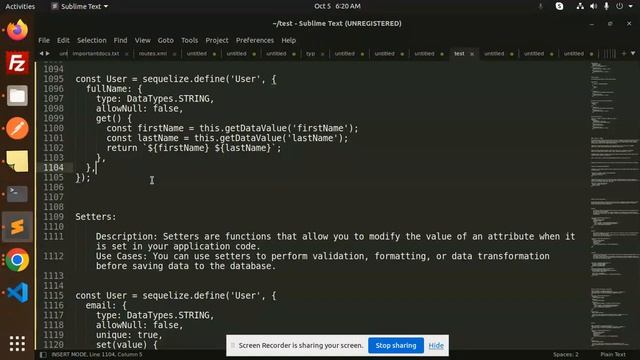Open the Preferences menu
640x360 pixels.
(255, 40)
